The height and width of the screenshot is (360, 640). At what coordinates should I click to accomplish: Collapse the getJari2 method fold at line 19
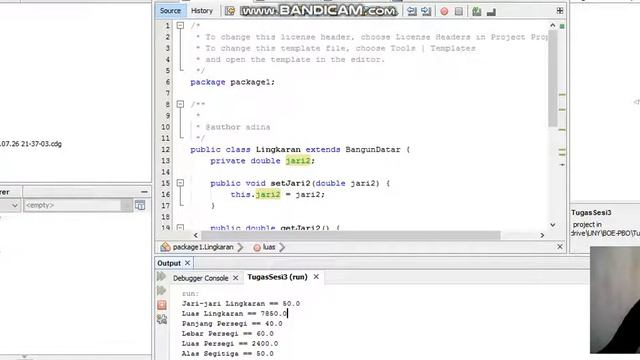180,227
